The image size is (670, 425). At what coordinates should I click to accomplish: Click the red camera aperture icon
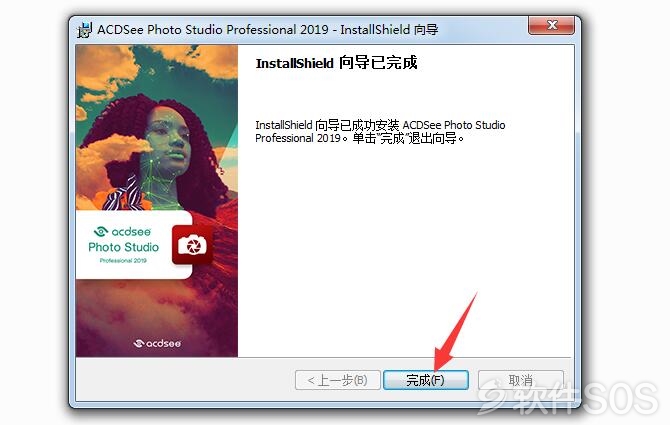point(192,245)
